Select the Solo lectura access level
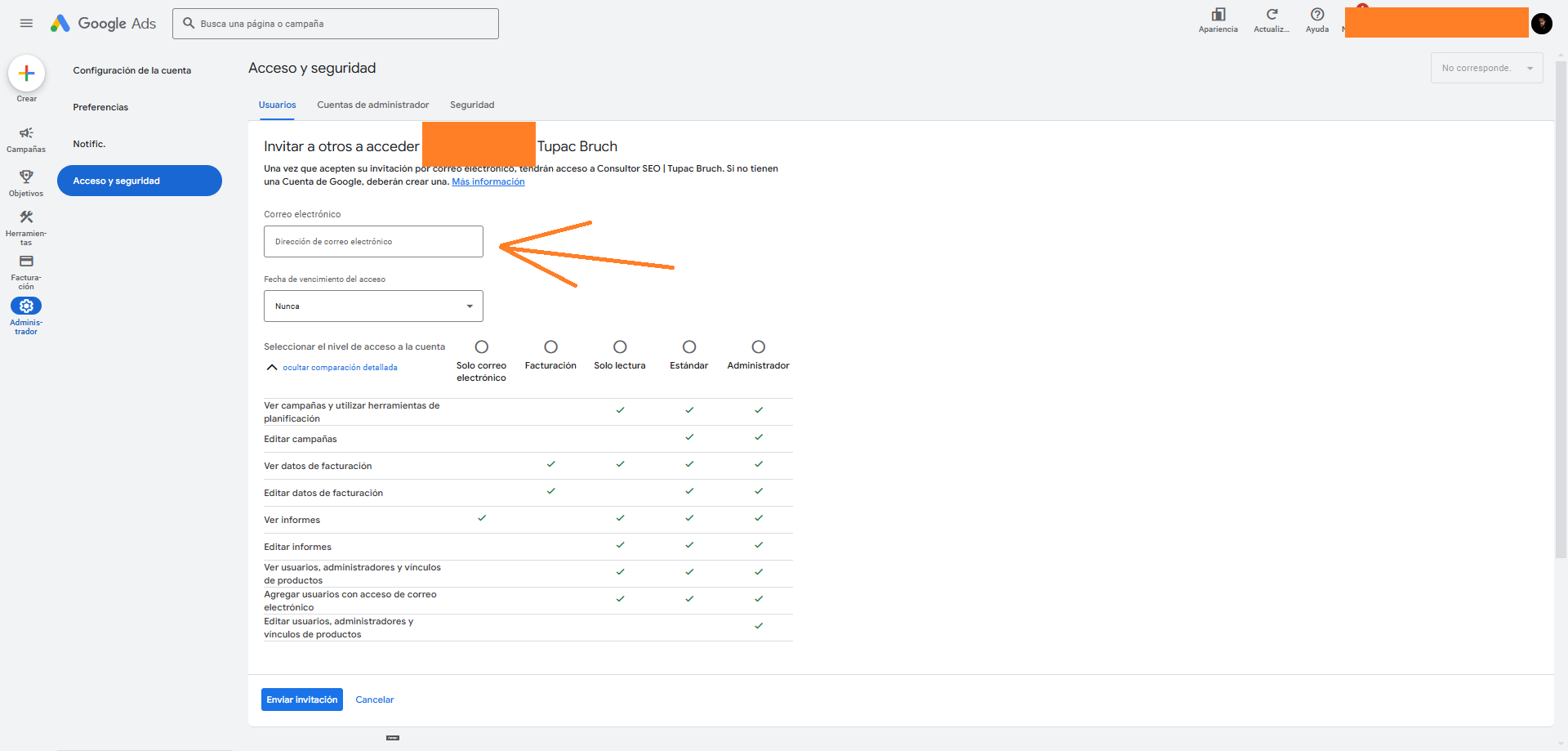Image resolution: width=1568 pixels, height=751 pixels. tap(620, 347)
